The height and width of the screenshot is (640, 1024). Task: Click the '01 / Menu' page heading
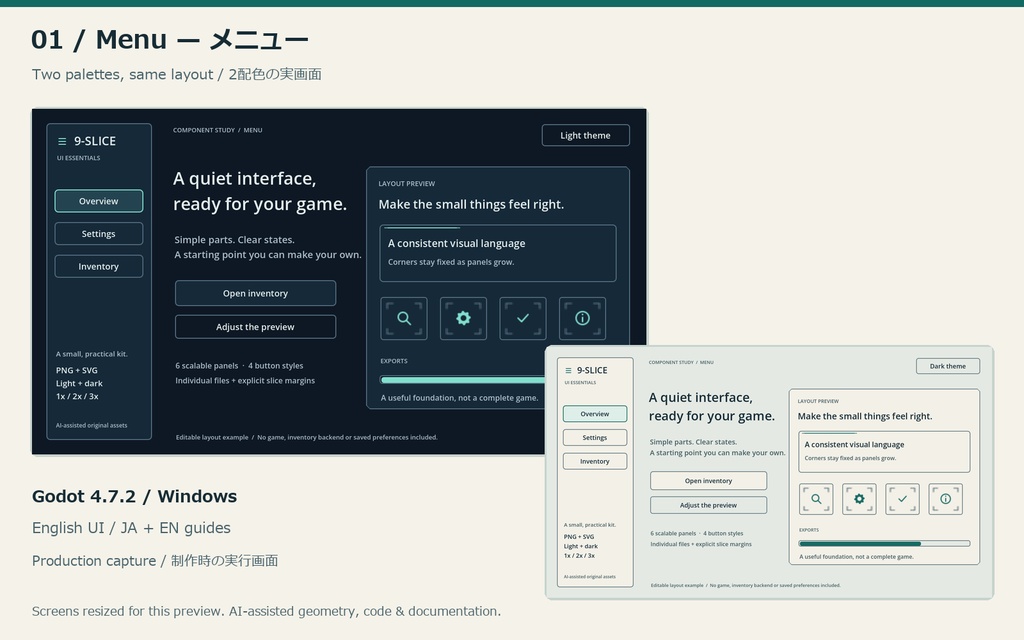[x=170, y=40]
